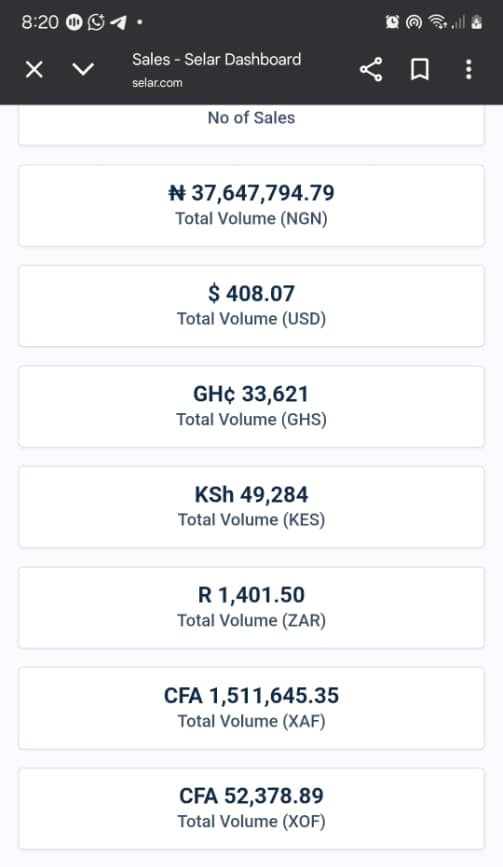Close the browser tab with X icon
Screen dimensions: 503x867
pos(34,70)
